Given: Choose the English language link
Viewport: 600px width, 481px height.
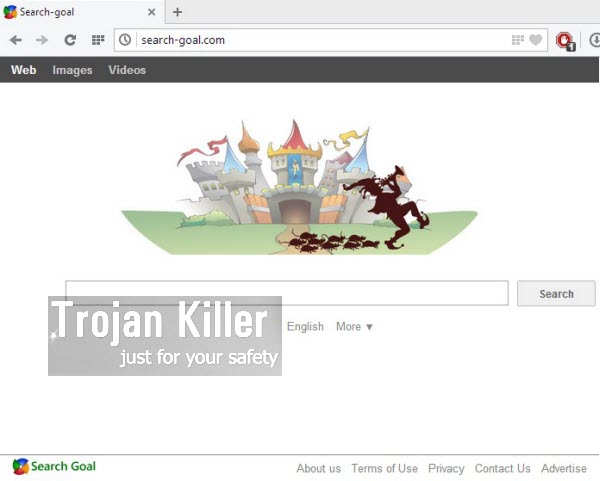Looking at the screenshot, I should 305,326.
